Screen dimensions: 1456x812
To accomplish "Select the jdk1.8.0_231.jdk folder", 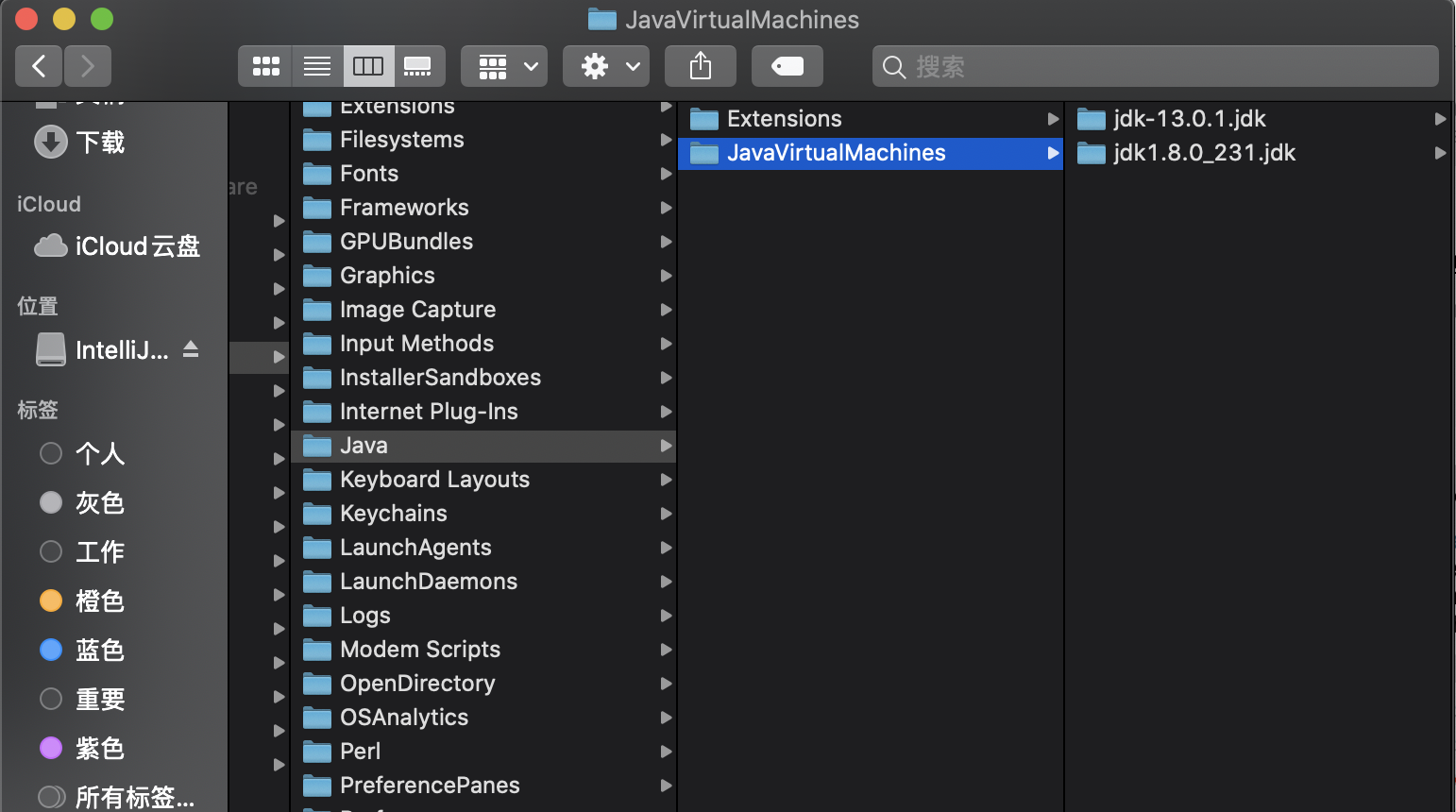I will (x=1259, y=153).
